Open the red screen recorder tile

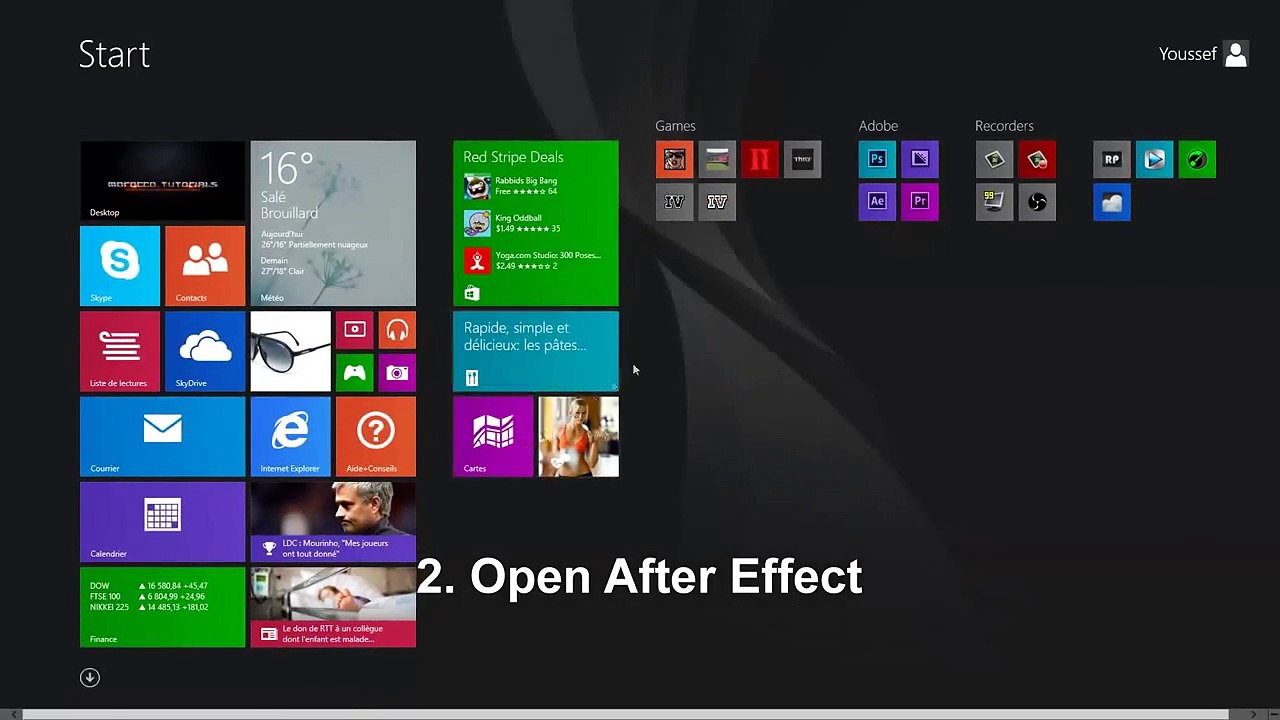pos(1037,159)
